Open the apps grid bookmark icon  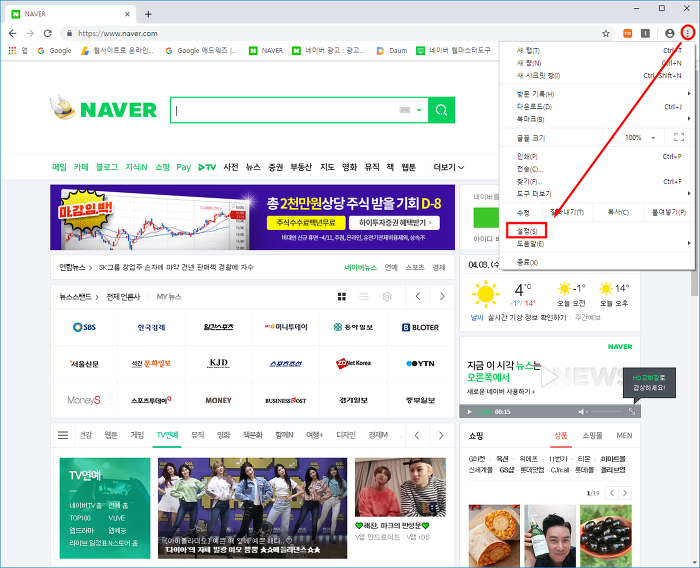12,50
